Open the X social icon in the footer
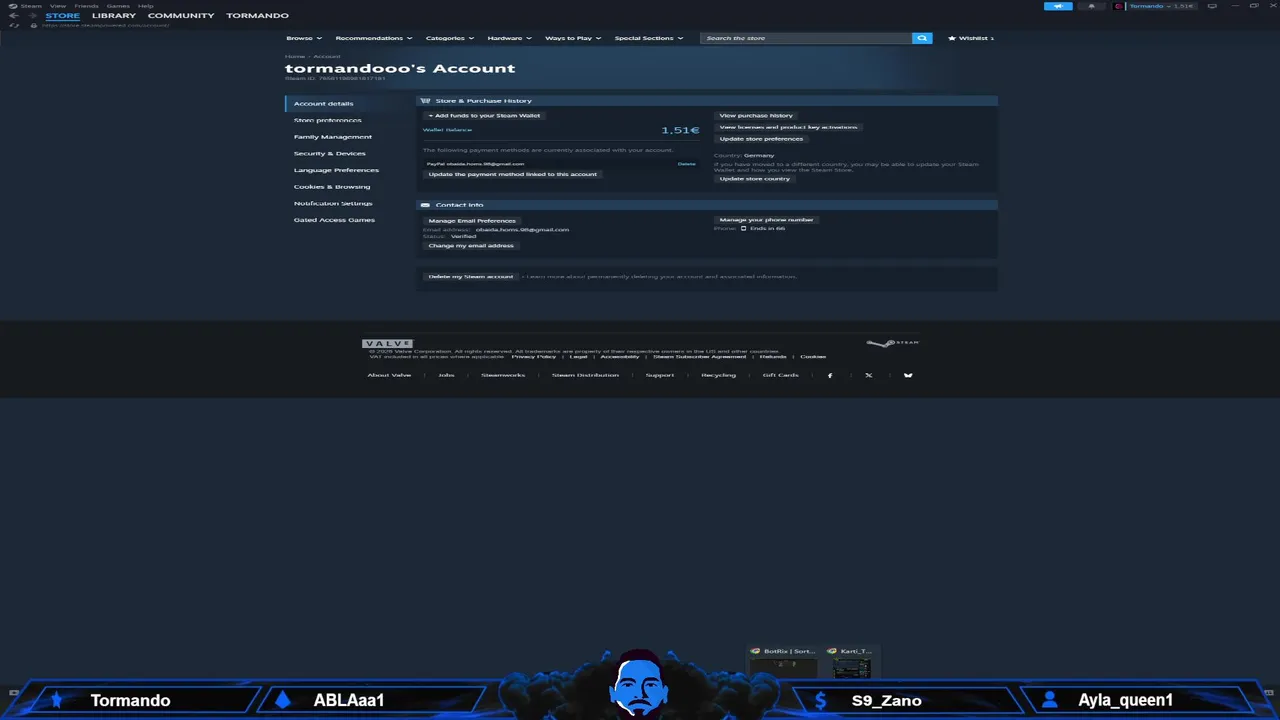Image resolution: width=1280 pixels, height=720 pixels. tap(868, 375)
